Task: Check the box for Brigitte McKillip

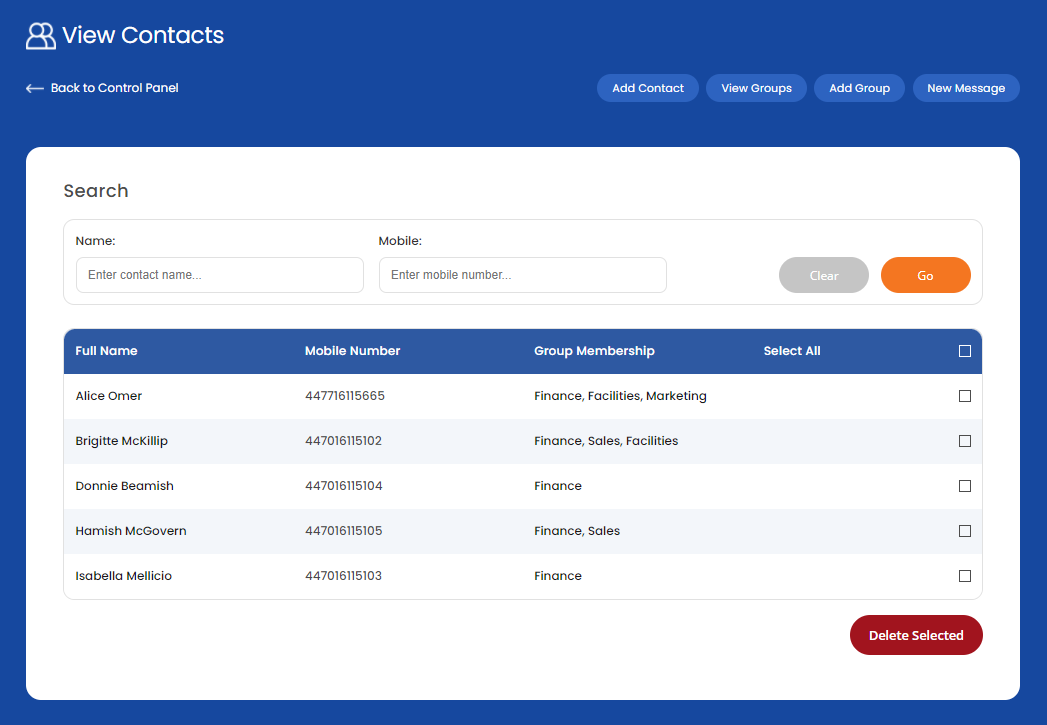Action: pyautogui.click(x=964, y=441)
